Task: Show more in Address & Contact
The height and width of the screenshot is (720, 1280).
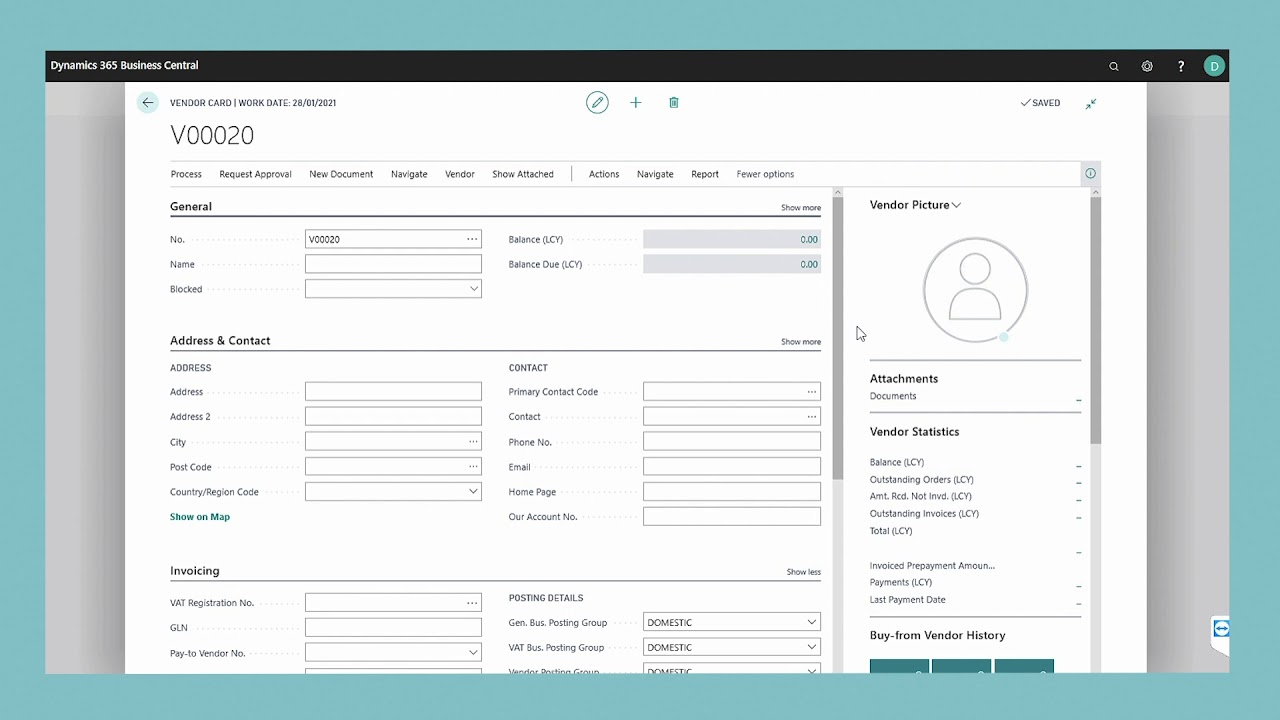Action: (801, 342)
